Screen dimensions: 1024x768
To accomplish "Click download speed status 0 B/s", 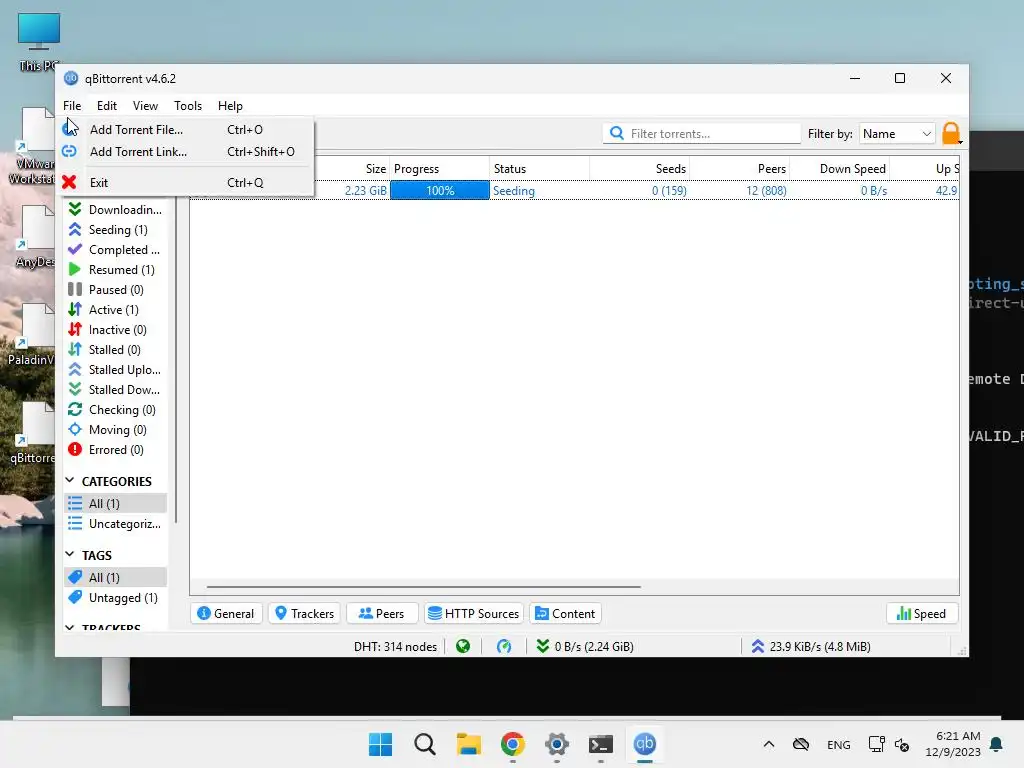I will (584, 647).
